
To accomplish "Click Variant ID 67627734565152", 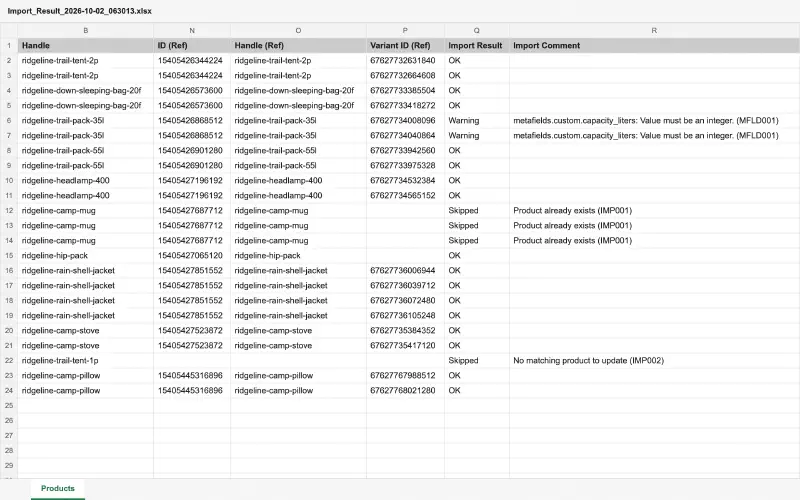I will pyautogui.click(x=403, y=195).
